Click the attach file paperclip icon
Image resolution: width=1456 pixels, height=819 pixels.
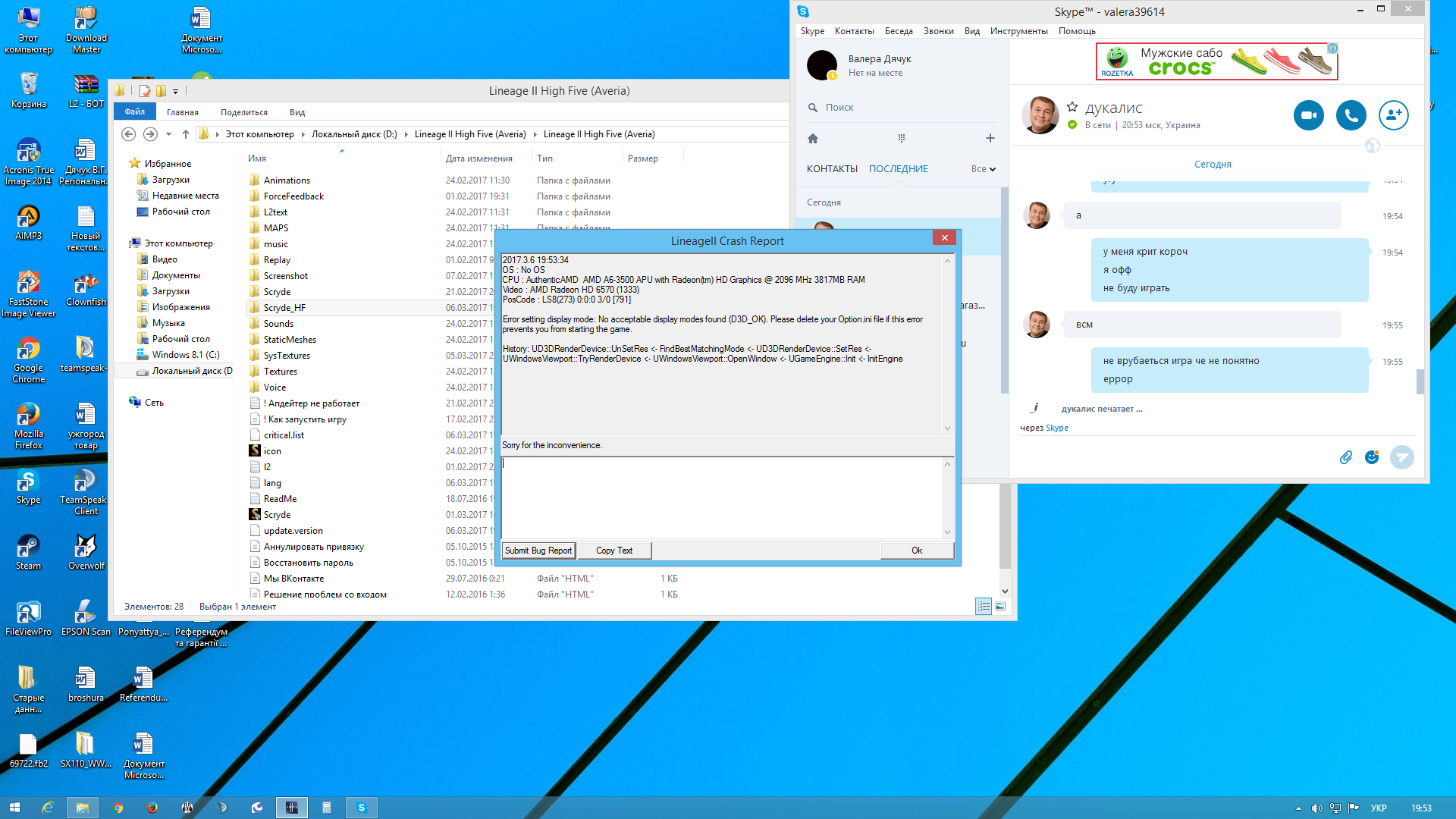pyautogui.click(x=1345, y=457)
